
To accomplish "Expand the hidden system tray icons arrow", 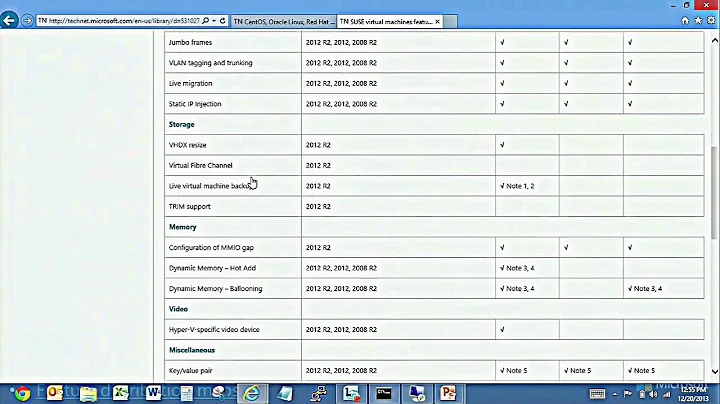I will coord(615,394).
